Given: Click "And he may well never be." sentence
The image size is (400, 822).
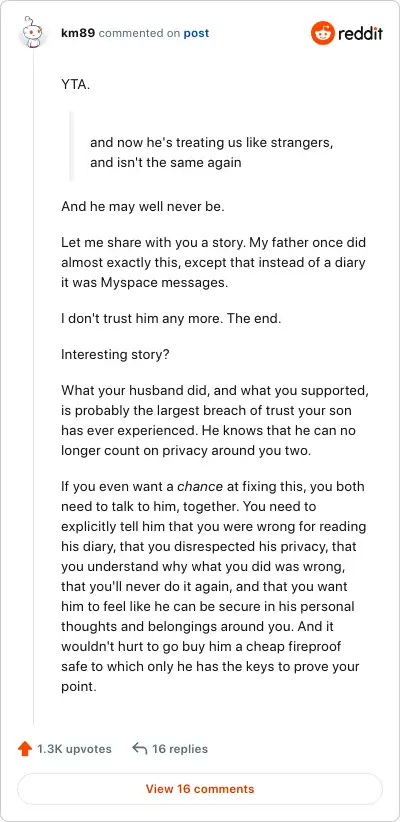Looking at the screenshot, I should [x=143, y=207].
